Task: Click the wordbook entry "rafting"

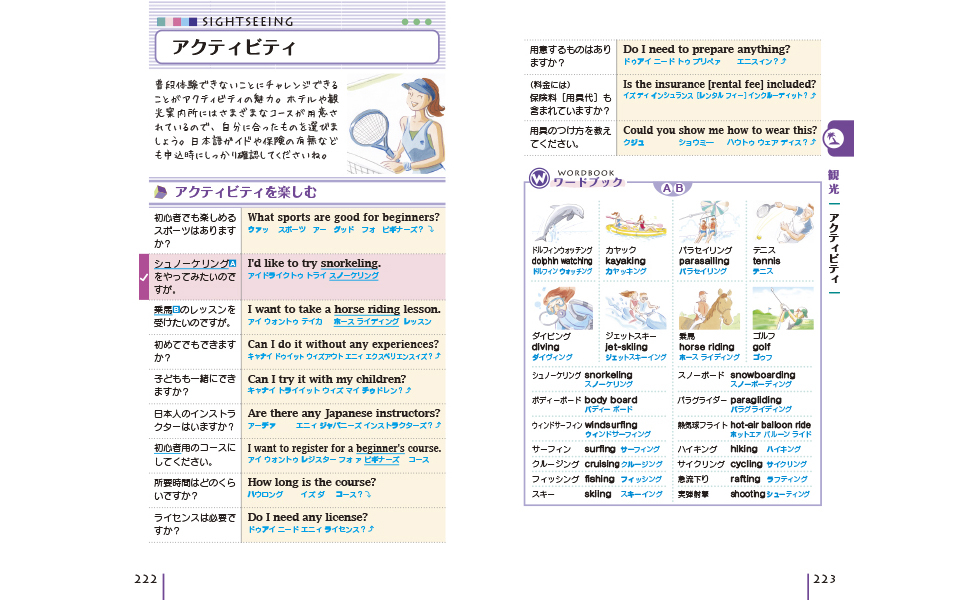Action: tap(745, 479)
